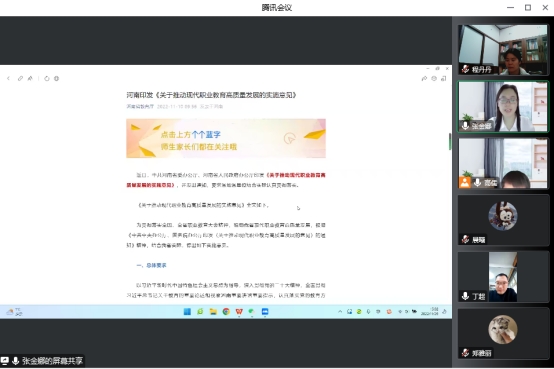The height and width of the screenshot is (369, 554).
Task: Click the article page vertical scrollbar handle
Action: pyautogui.click(x=450, y=141)
